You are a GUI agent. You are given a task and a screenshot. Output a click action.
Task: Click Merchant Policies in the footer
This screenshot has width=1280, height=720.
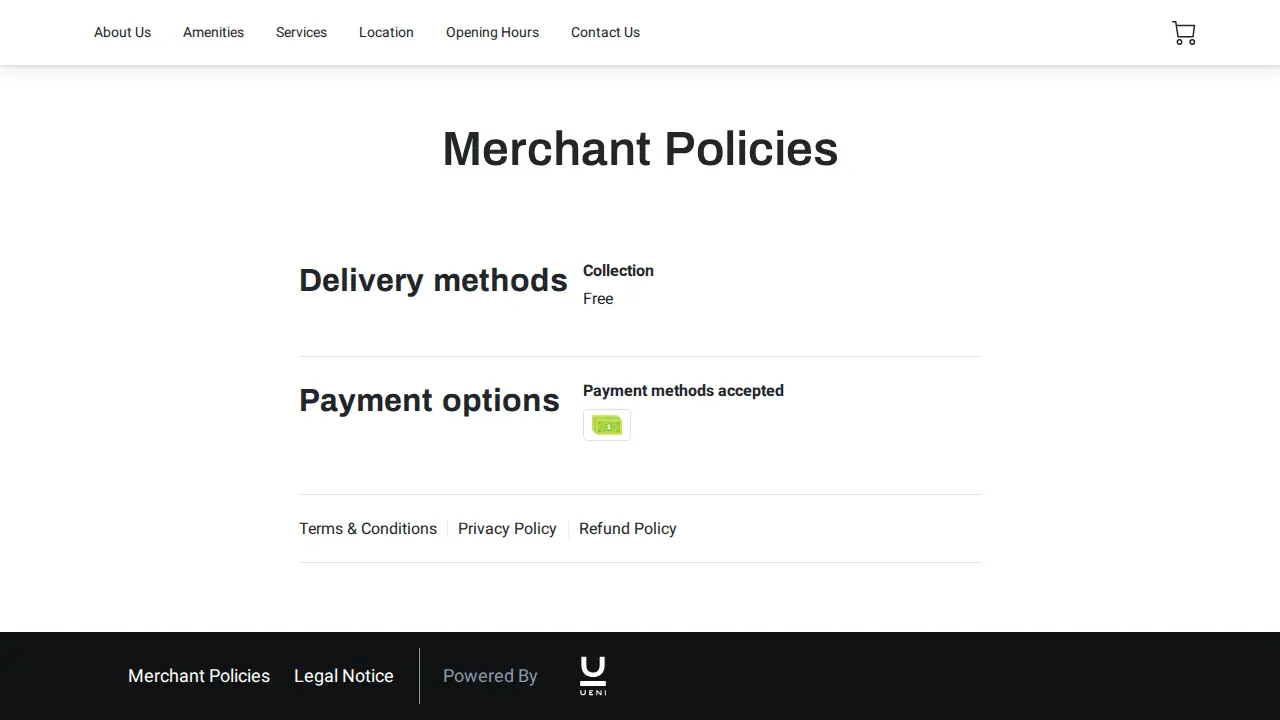coord(199,676)
